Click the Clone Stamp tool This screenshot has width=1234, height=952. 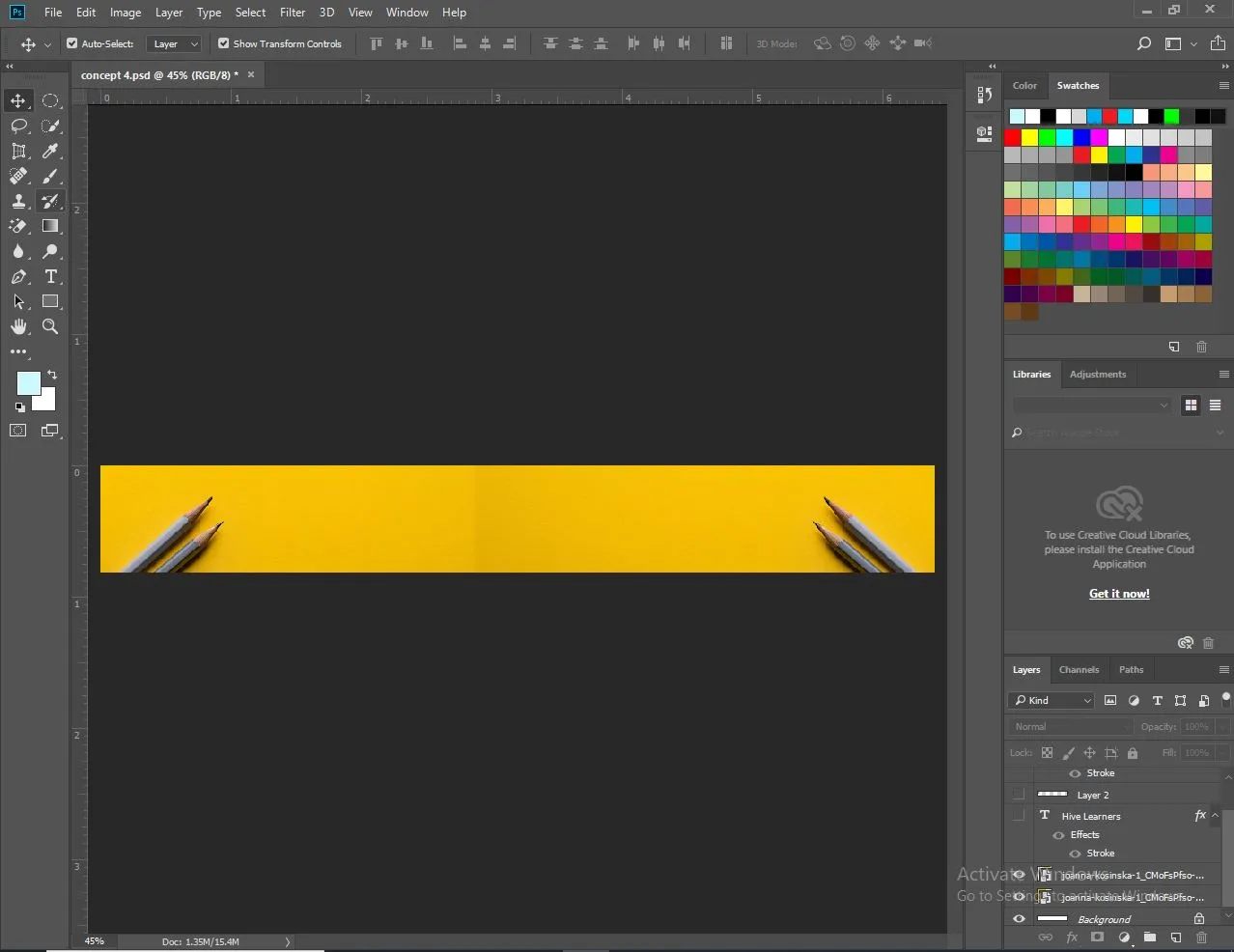18,201
